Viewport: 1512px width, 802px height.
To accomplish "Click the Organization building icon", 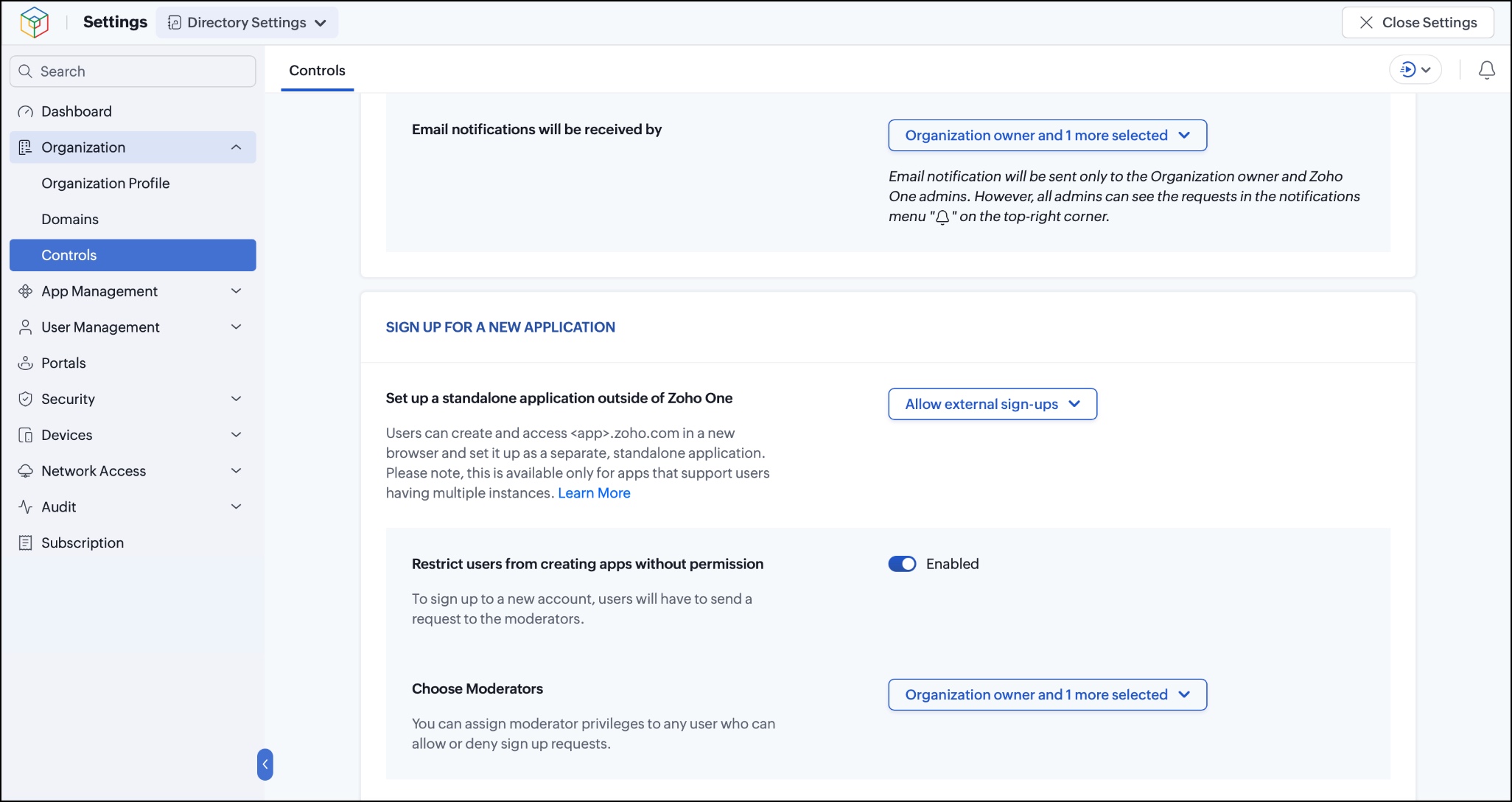I will click(25, 147).
